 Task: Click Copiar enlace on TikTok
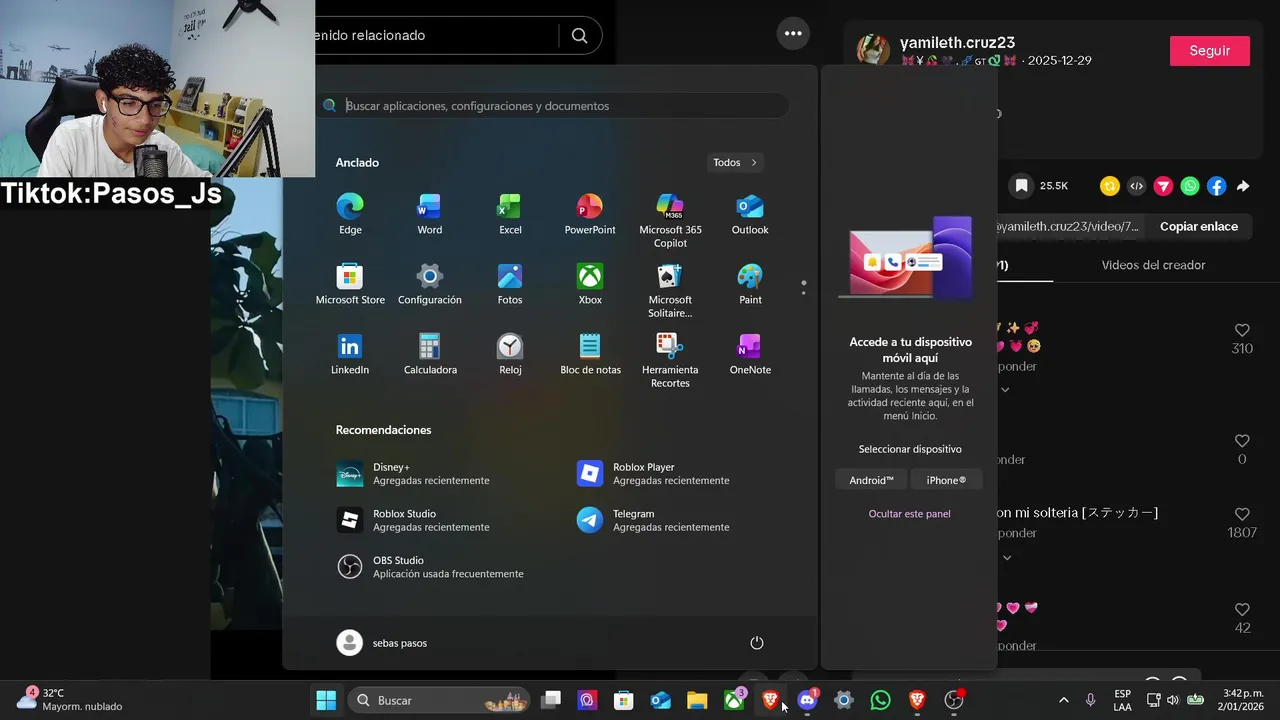[1198, 227]
